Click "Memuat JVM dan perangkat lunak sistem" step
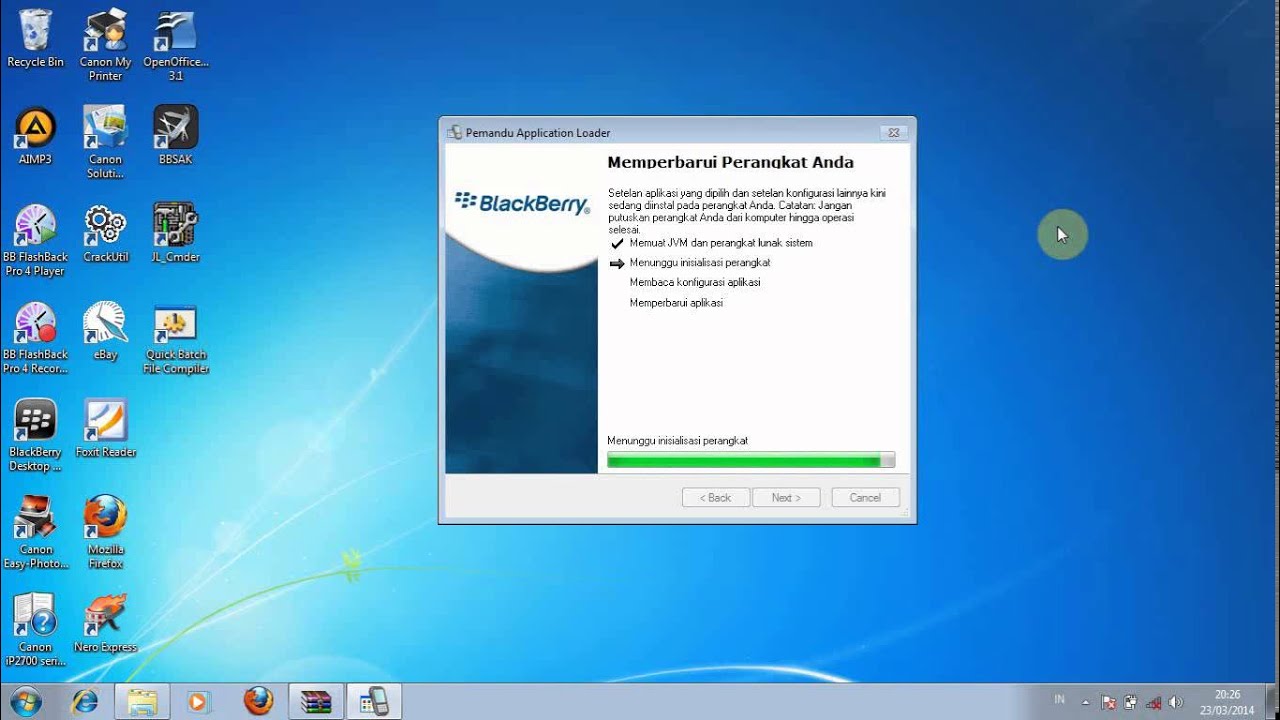Screen dimensions: 1280x720 click(721, 243)
